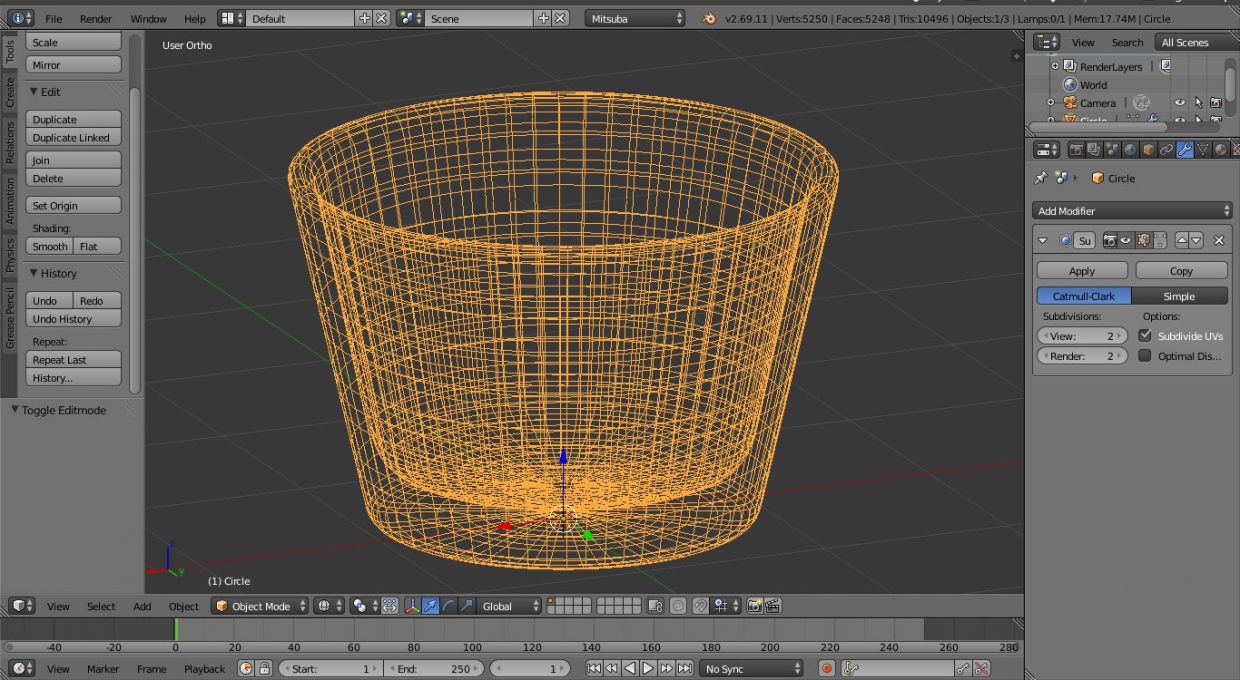Select the Simple subdivision type
The width and height of the screenshot is (1240, 680).
coord(1179,296)
